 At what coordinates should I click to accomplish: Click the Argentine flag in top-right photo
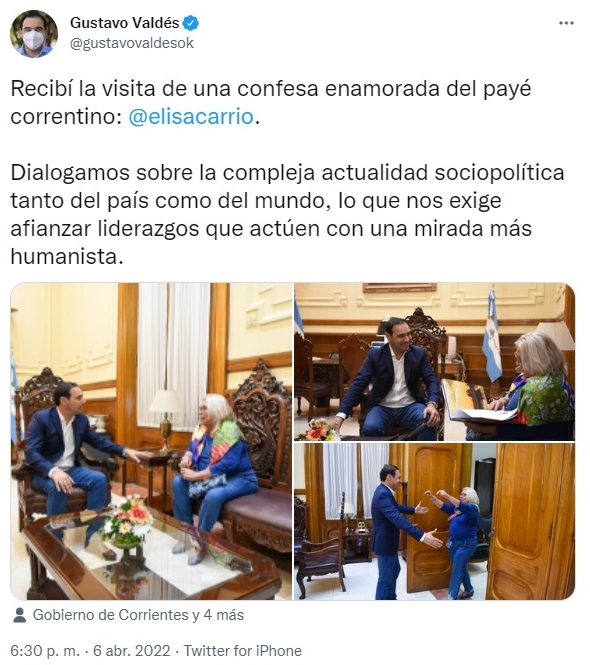click(492, 335)
